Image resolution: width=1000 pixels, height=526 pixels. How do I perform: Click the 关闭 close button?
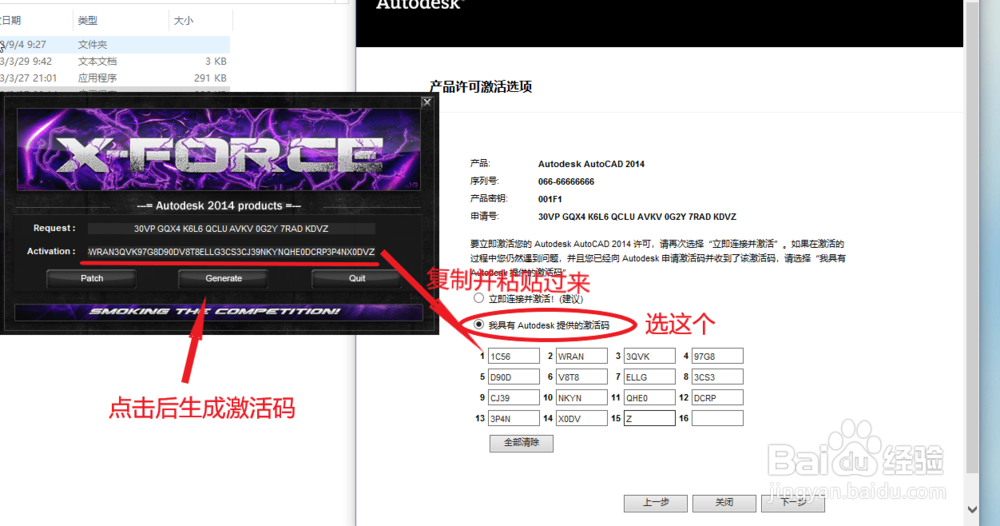724,503
